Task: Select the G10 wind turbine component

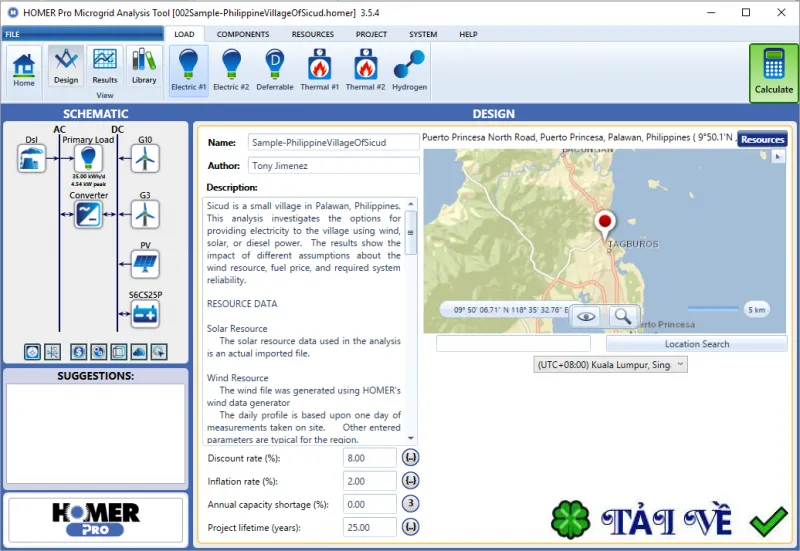Action: coord(145,158)
